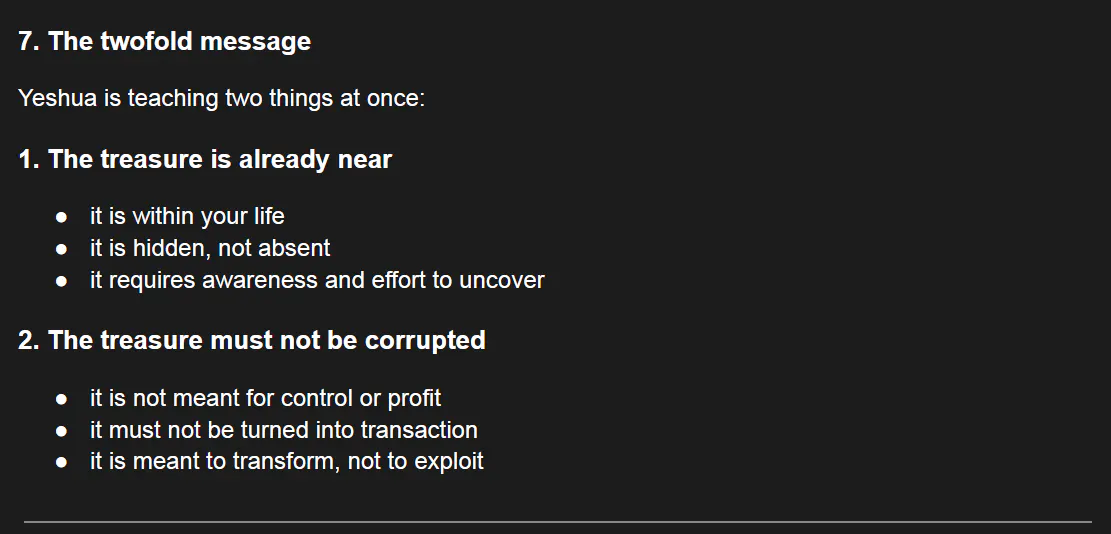Viewport: 1111px width, 534px height.
Task: Click the line about awareness and effort to uncover
Action: (x=317, y=280)
